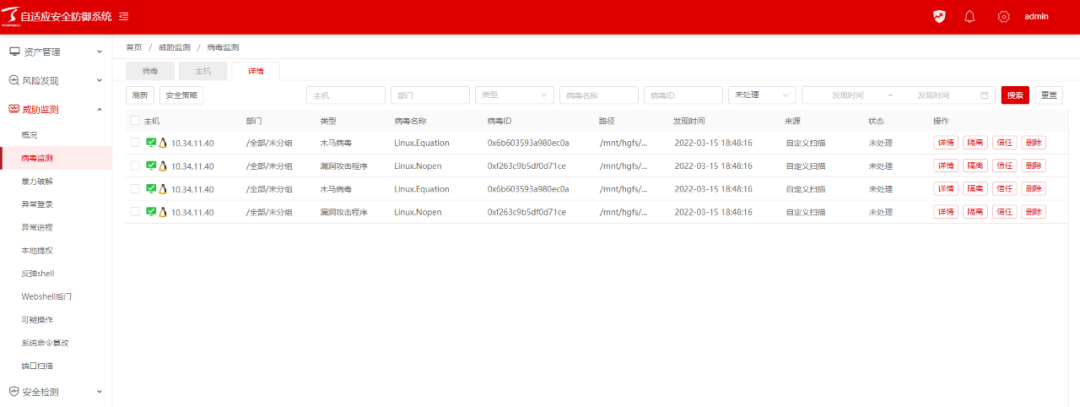Image resolution: width=1080 pixels, height=407 pixels.
Task: Open the 类型 dropdown filter
Action: point(514,95)
